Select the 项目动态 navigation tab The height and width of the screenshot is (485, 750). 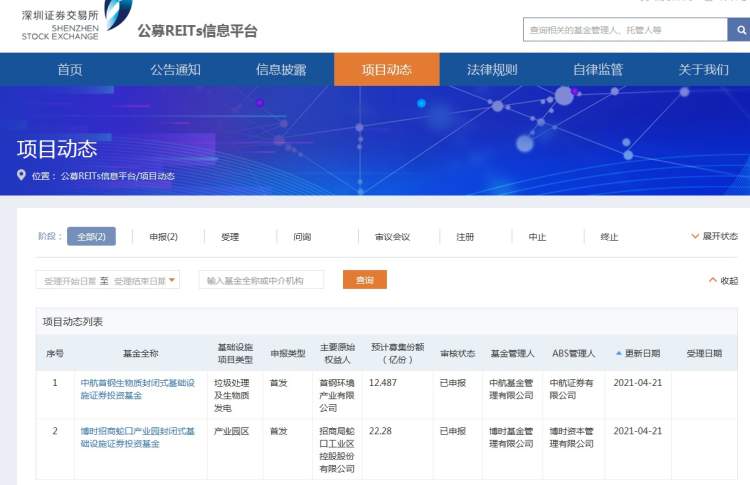(x=386, y=70)
